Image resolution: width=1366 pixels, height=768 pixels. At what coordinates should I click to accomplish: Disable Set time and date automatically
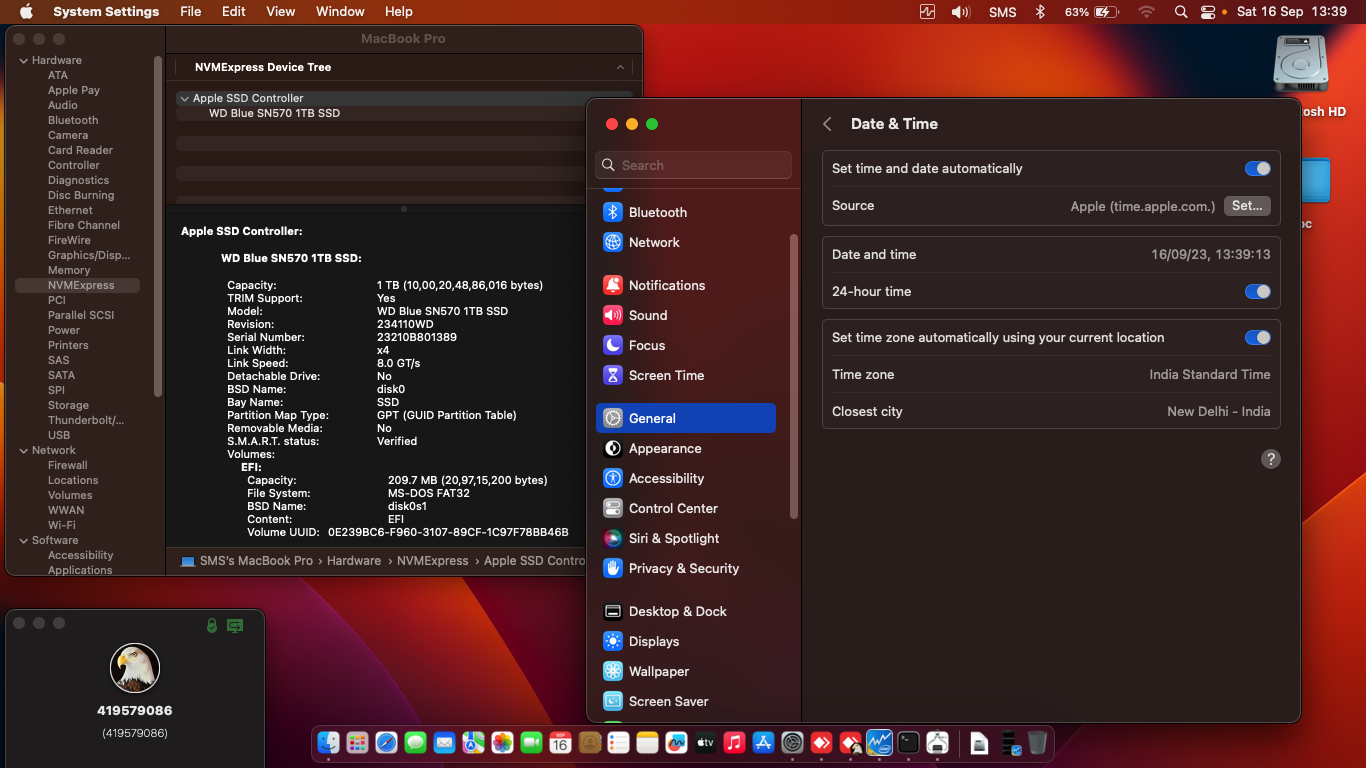(1257, 169)
